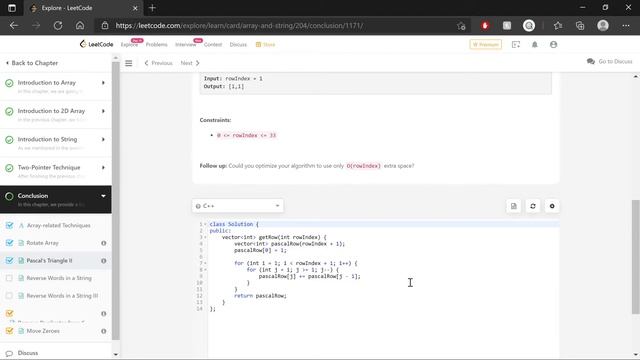Go back in browser history
Screen dimensions: 640x360
pyautogui.click(x=14, y=25)
